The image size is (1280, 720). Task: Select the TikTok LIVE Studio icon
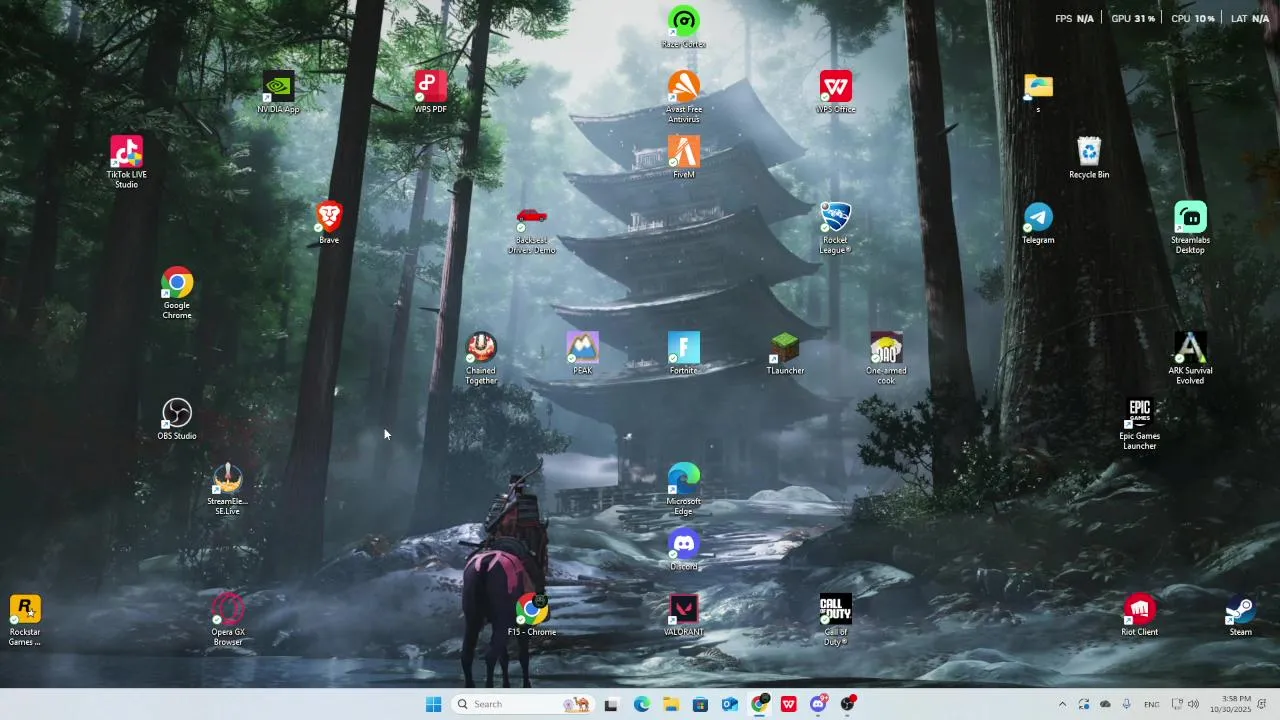126,162
